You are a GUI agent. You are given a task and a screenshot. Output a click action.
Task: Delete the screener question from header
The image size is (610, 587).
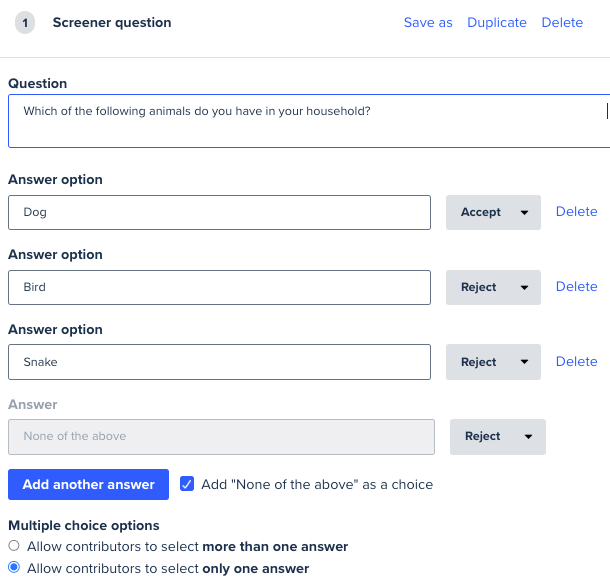pos(562,23)
